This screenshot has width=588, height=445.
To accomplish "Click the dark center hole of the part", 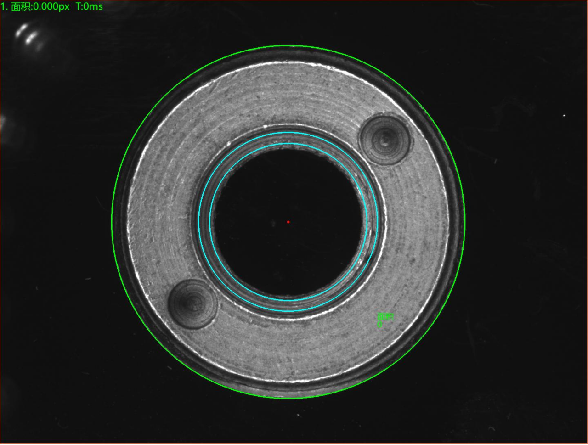I will (x=288, y=222).
